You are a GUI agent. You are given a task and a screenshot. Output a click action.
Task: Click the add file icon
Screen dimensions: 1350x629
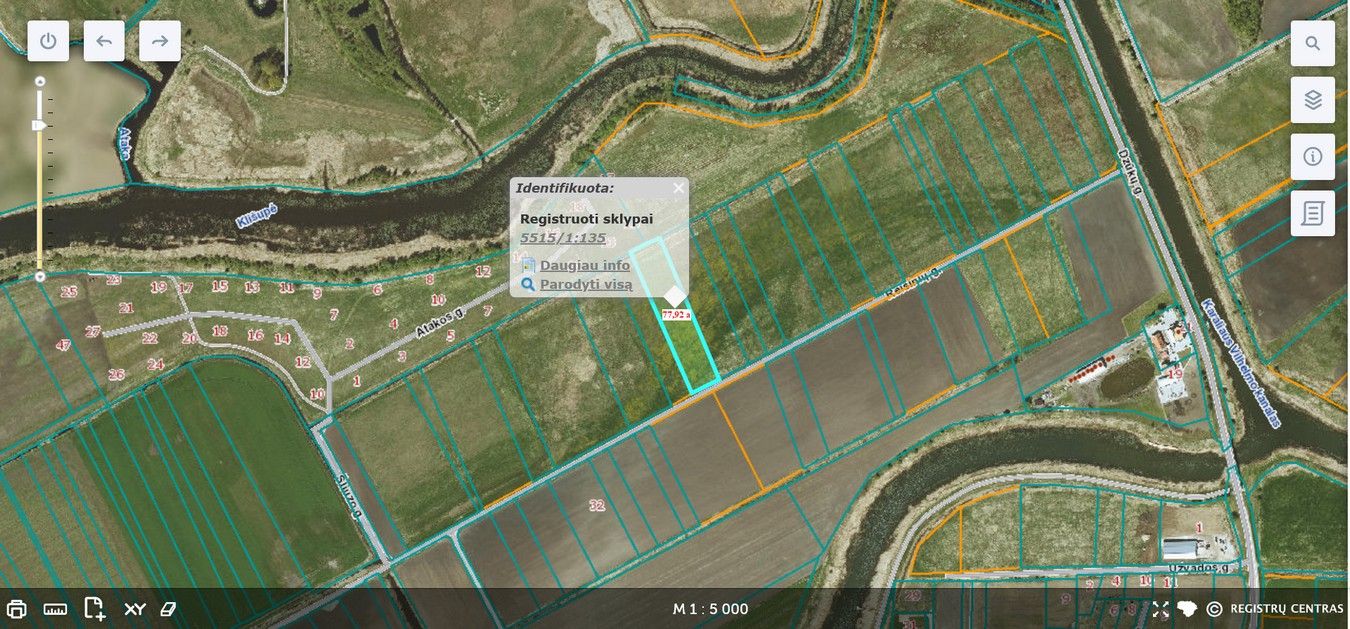94,608
